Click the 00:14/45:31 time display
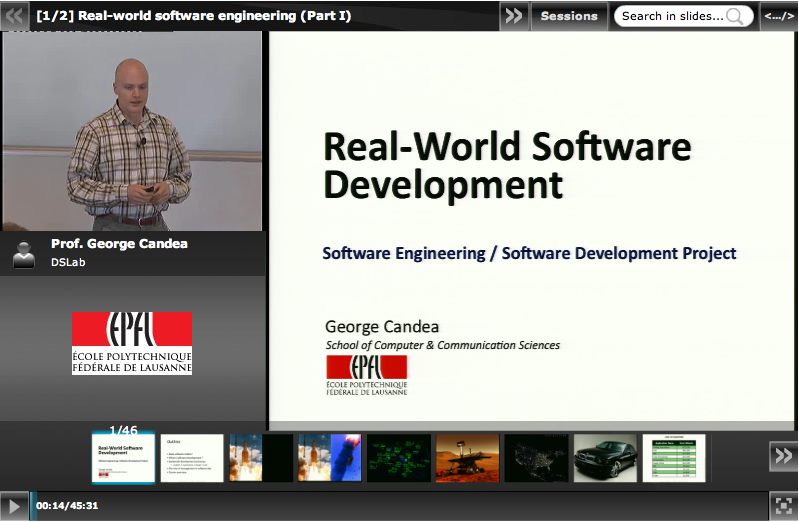Viewport: 799px width, 522px height. click(67, 506)
